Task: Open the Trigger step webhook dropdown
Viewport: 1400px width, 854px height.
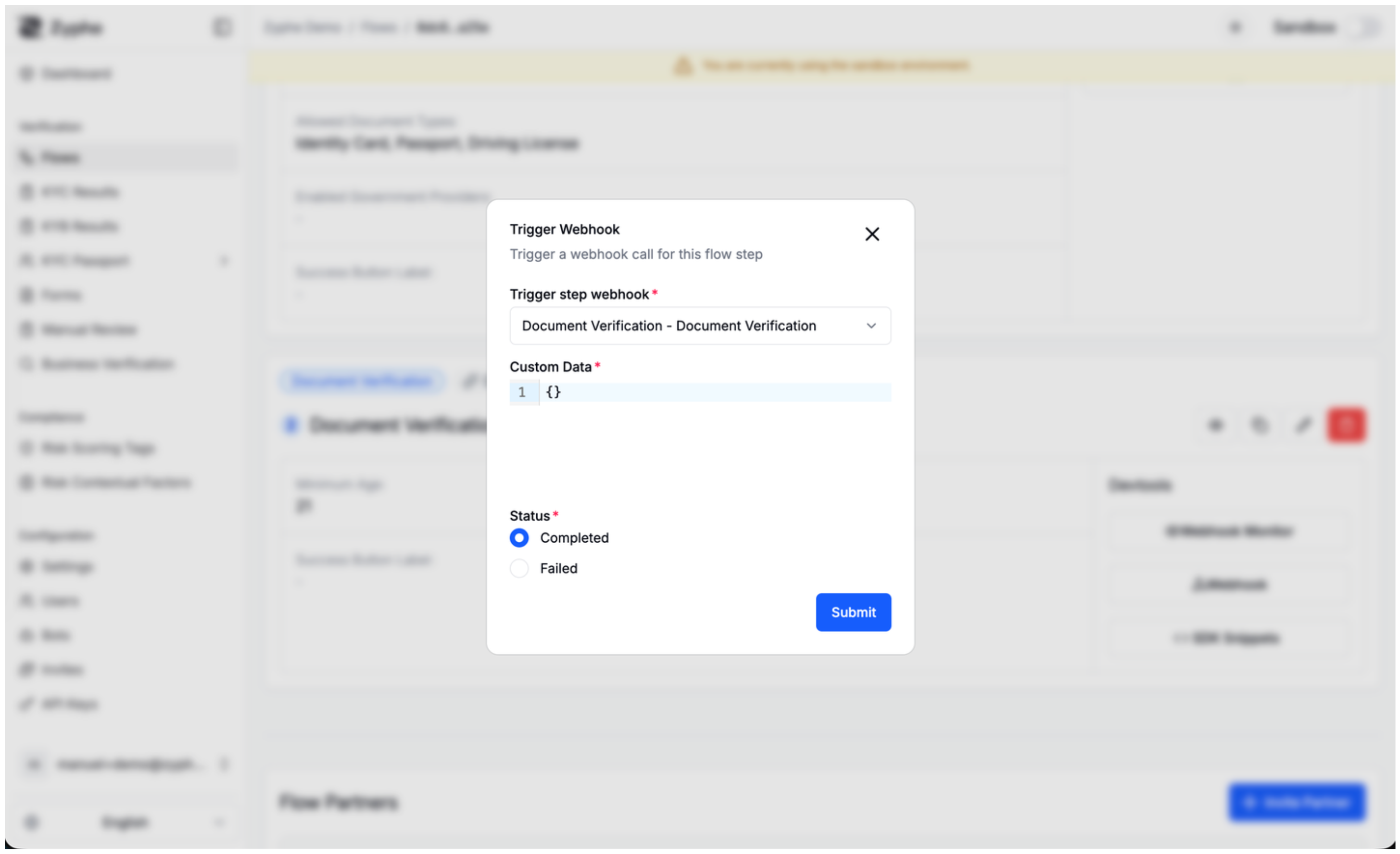Action: click(x=700, y=325)
